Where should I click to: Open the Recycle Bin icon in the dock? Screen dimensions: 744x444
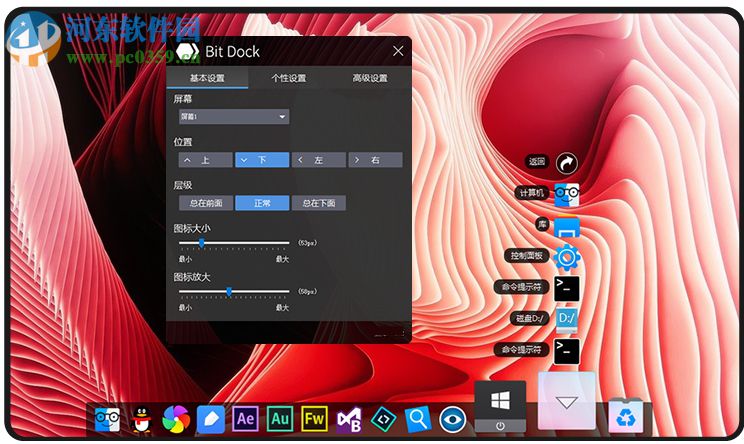(626, 416)
